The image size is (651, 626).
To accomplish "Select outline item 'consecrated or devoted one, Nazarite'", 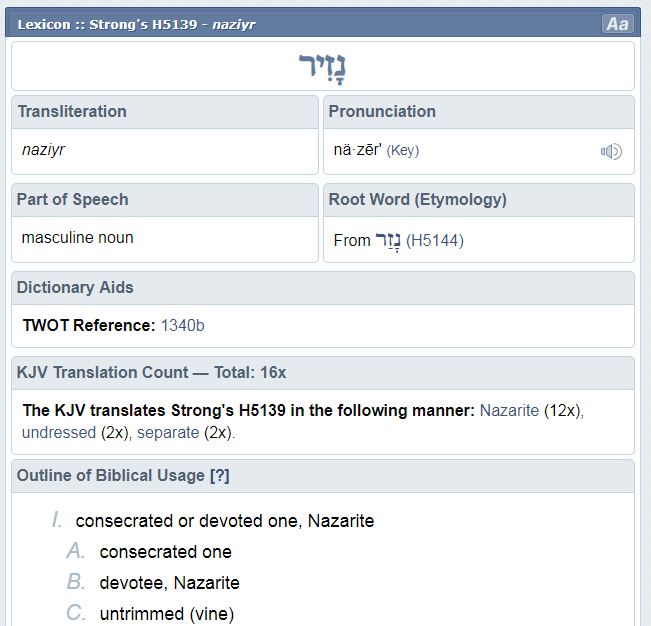I will coord(225,521).
